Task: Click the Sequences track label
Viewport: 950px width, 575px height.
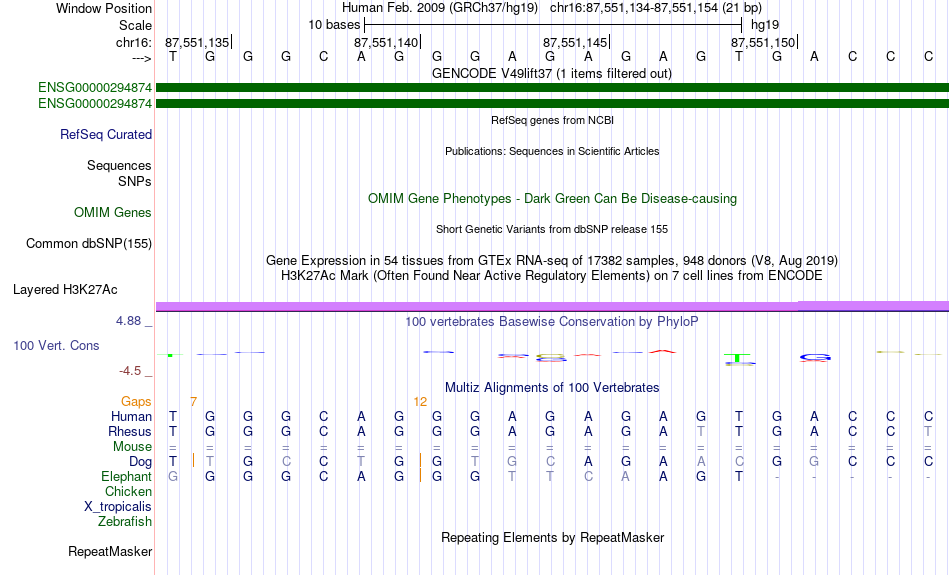Action: [119, 165]
